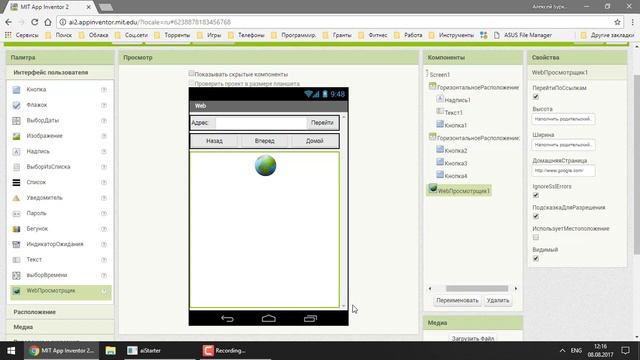
Task: Select the Кнопка palette component icon
Action: pyautogui.click(x=16, y=90)
